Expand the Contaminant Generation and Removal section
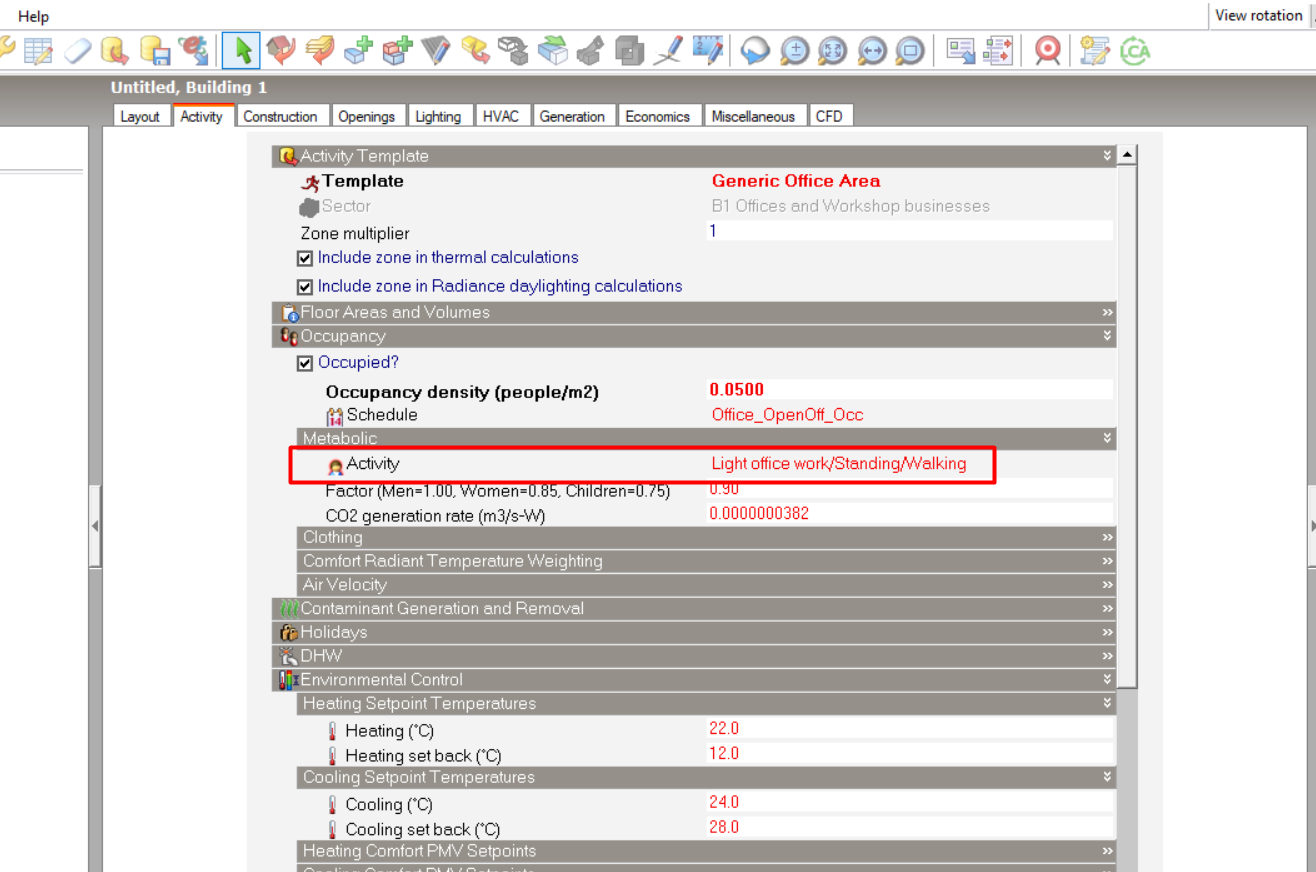Viewport: 1316px width, 872px height. point(1107,608)
